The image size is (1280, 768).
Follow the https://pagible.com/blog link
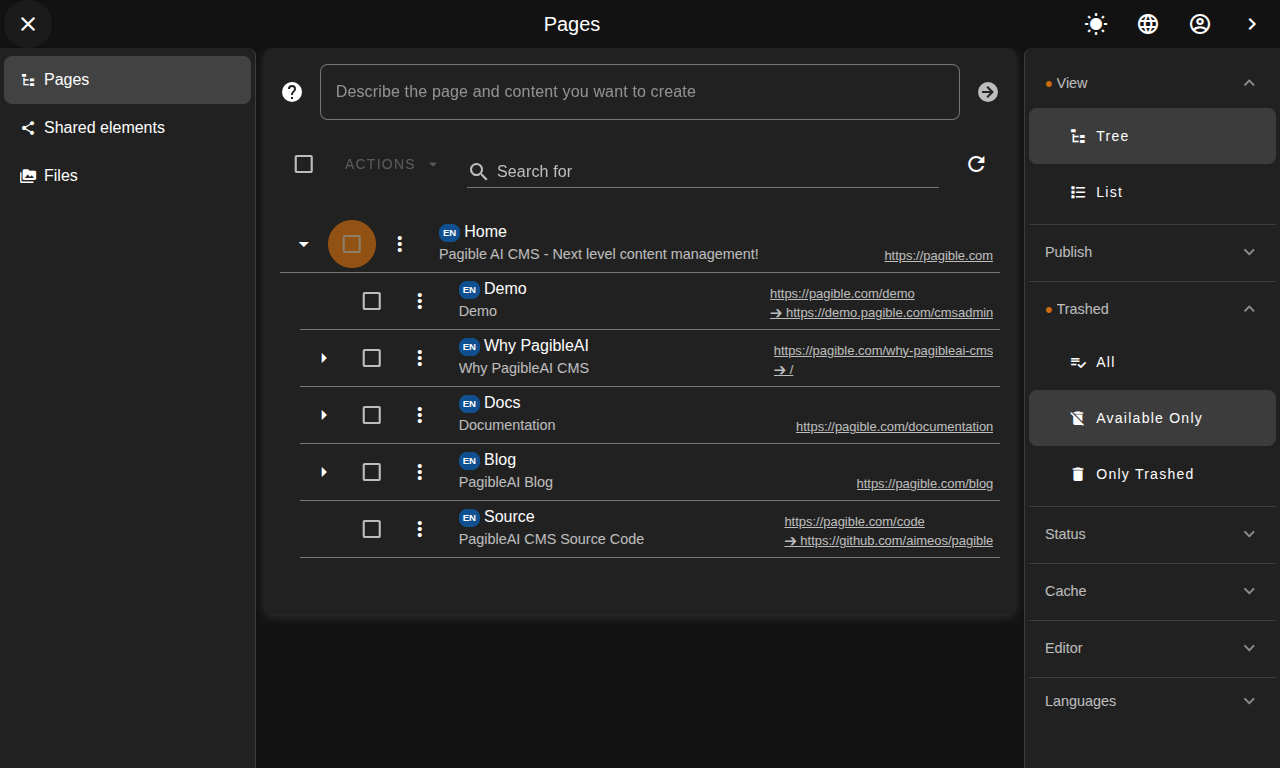[924, 483]
